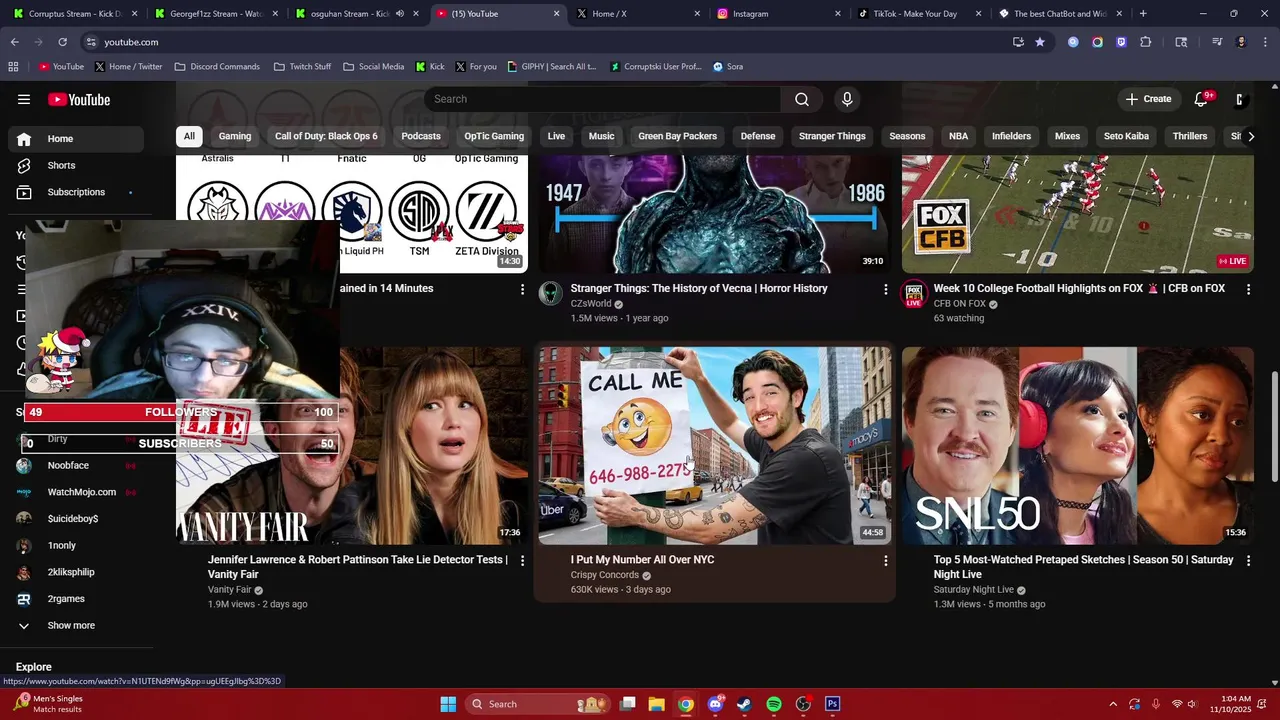Open Chrome from the taskbar
Screen dimensions: 1280x720
tap(685, 704)
